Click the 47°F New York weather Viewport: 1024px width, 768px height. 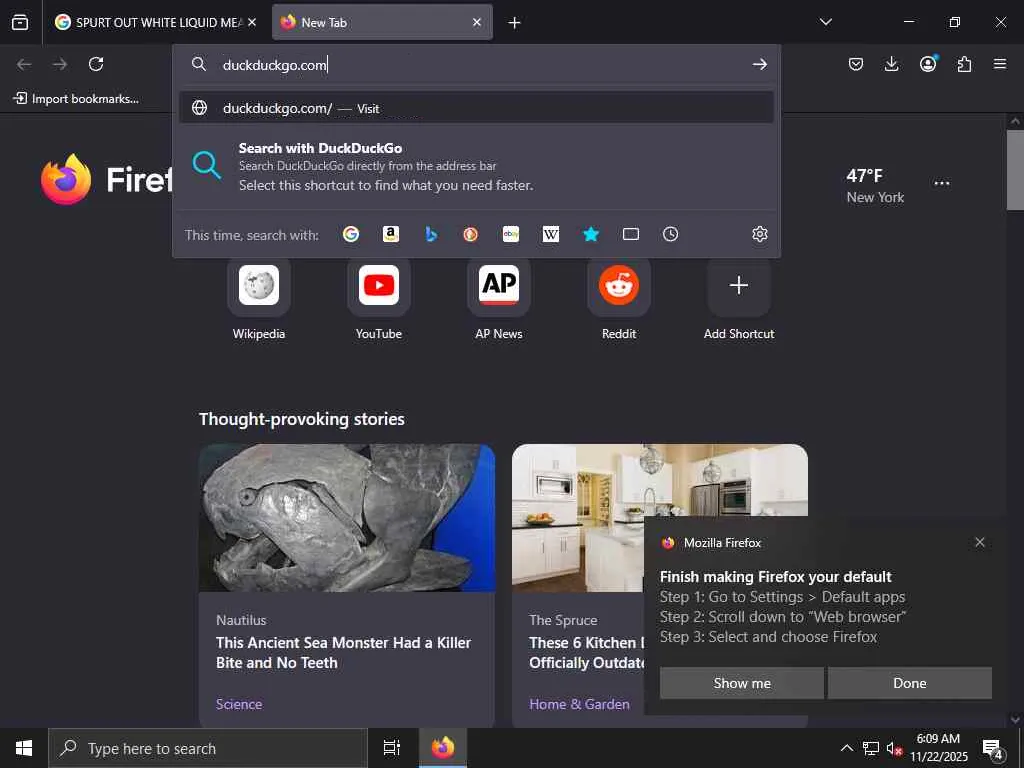(x=875, y=185)
